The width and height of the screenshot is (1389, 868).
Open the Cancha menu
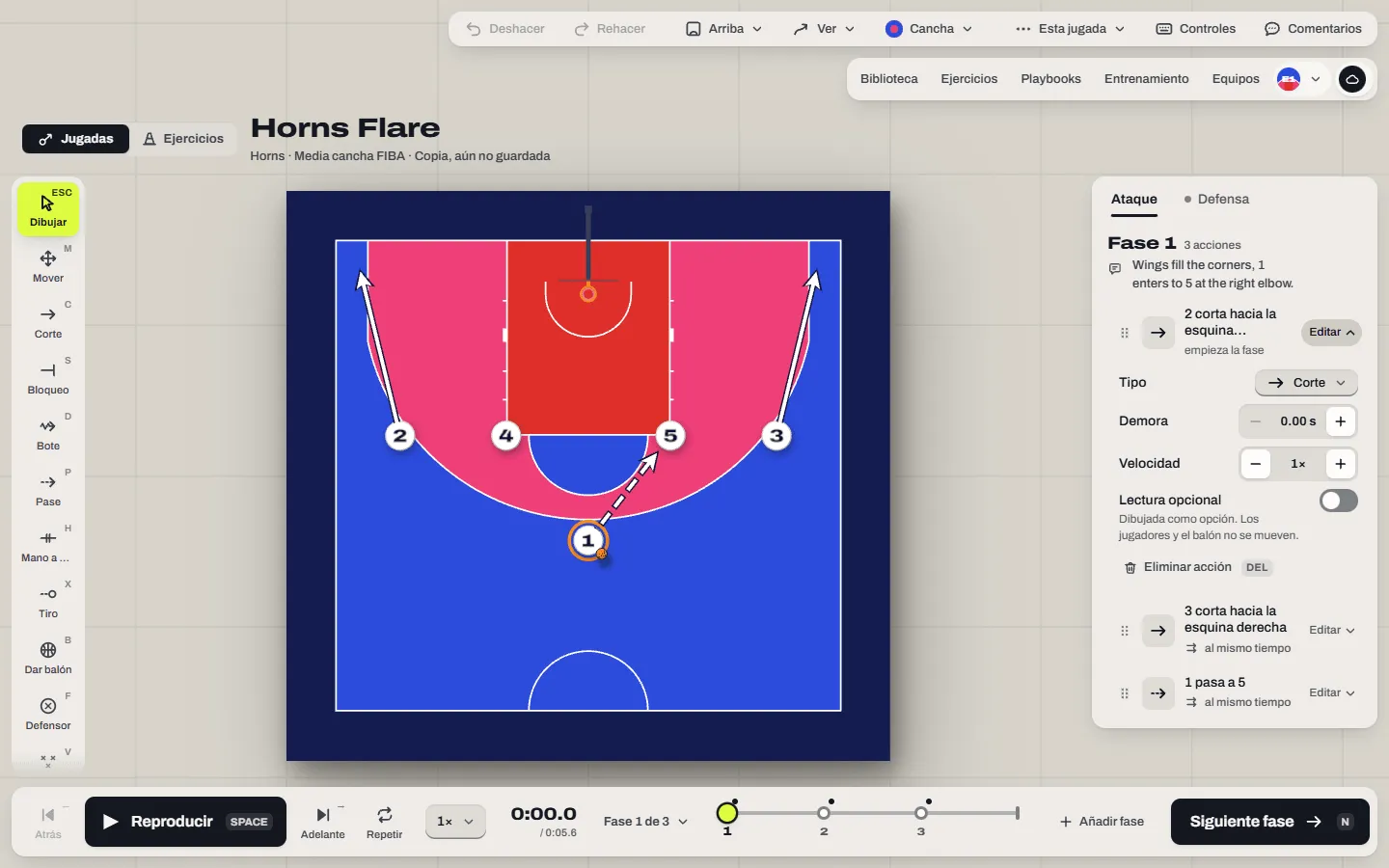[929, 29]
